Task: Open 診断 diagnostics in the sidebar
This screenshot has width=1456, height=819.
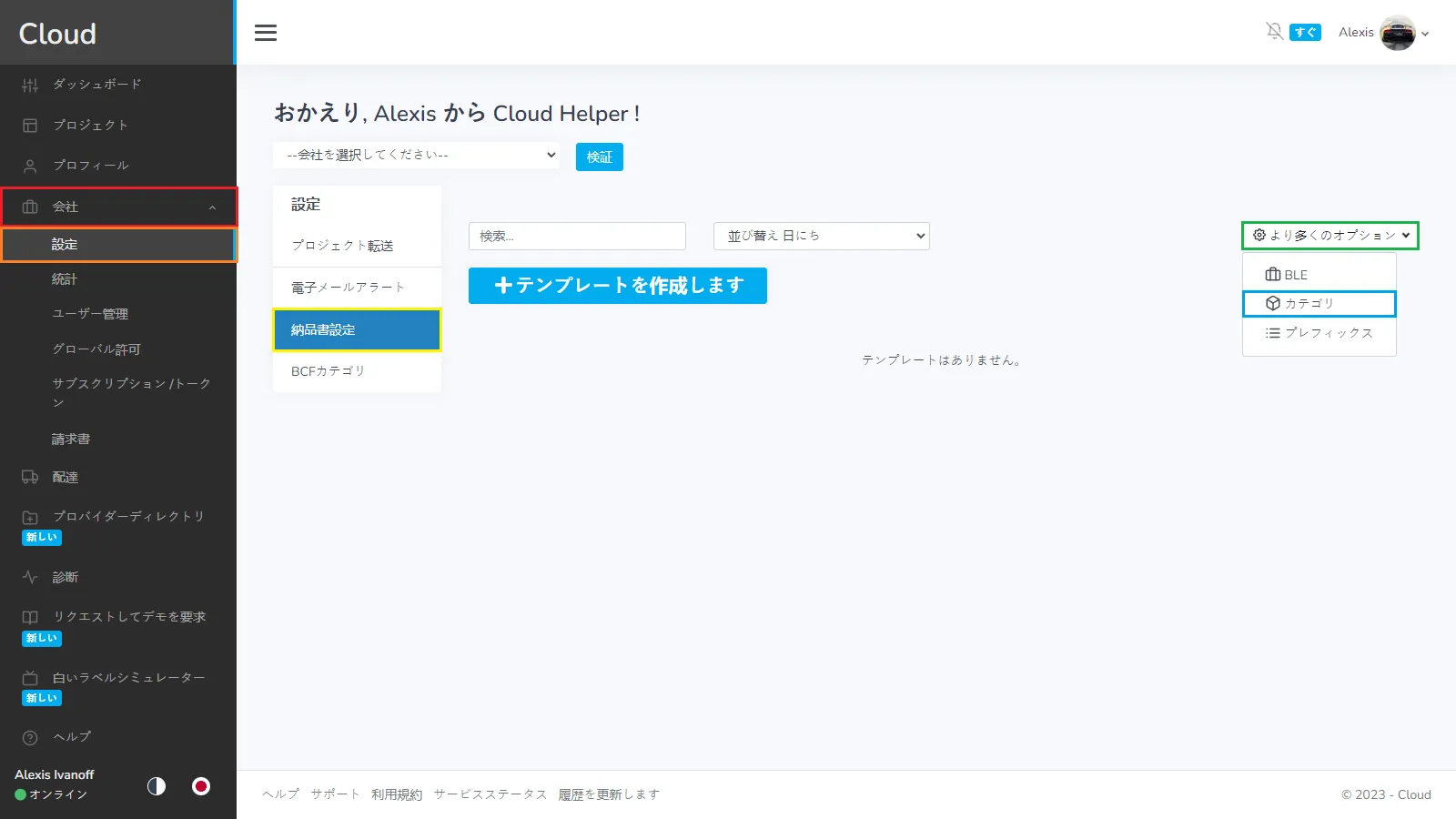Action: tap(65, 577)
